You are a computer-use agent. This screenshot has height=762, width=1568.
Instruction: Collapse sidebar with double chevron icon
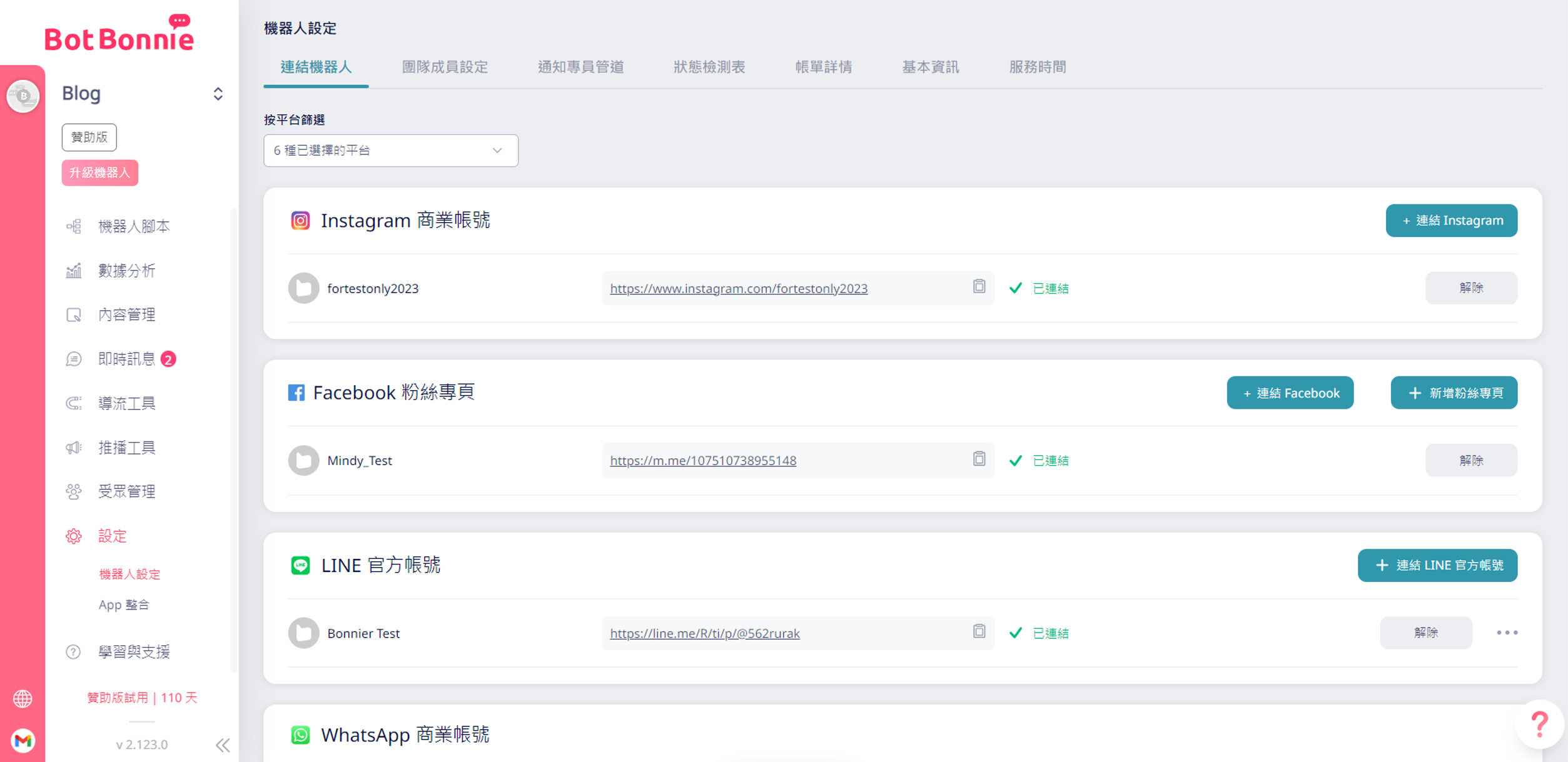point(223,744)
